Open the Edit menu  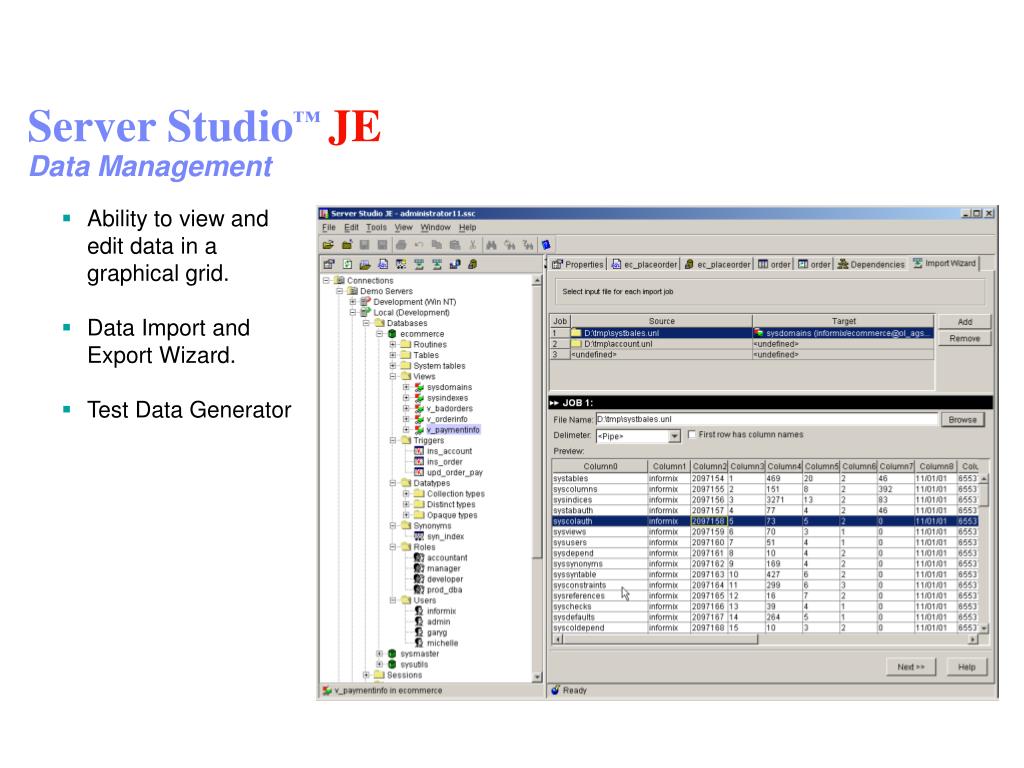click(x=351, y=227)
